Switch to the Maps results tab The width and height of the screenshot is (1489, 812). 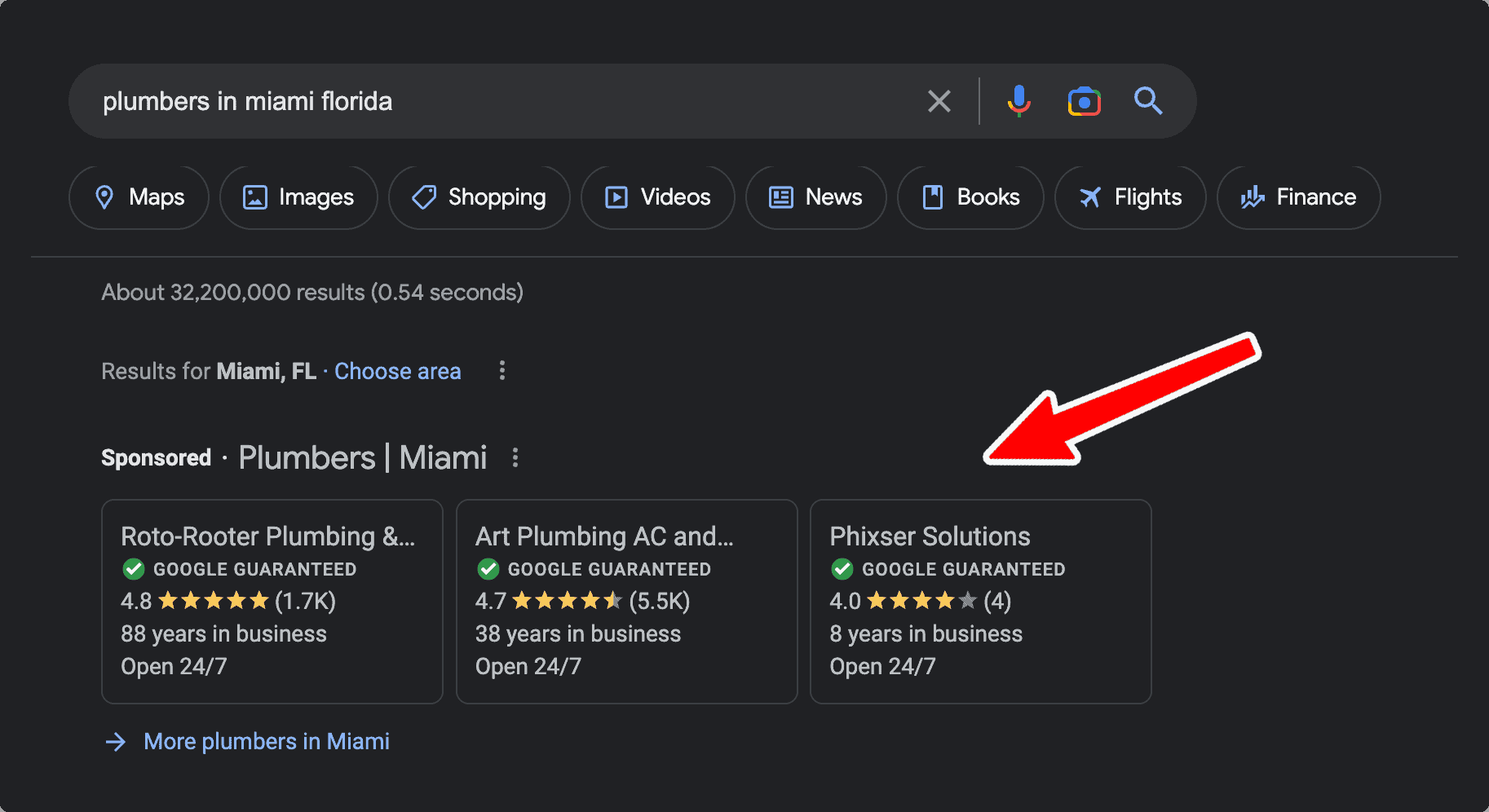(x=139, y=197)
